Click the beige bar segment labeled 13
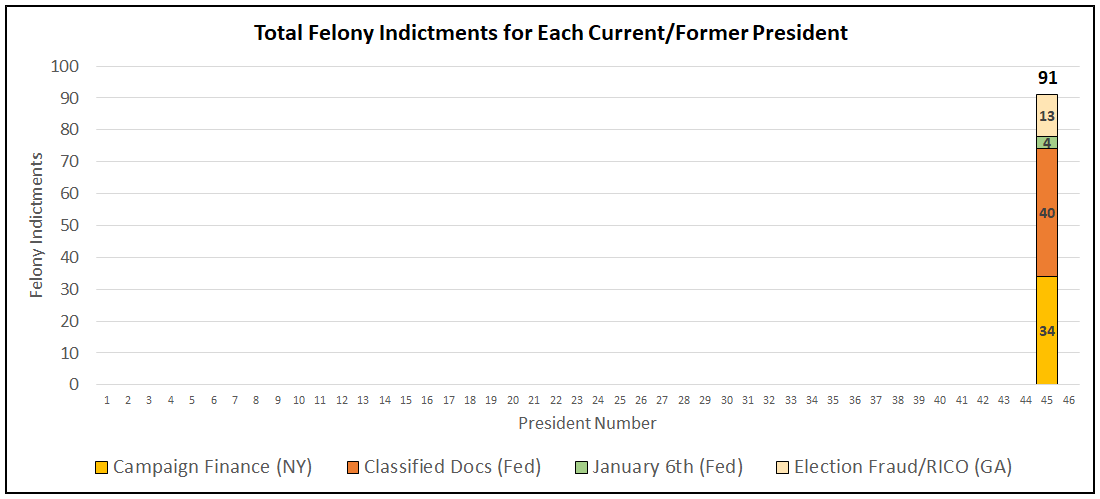 click(1047, 116)
